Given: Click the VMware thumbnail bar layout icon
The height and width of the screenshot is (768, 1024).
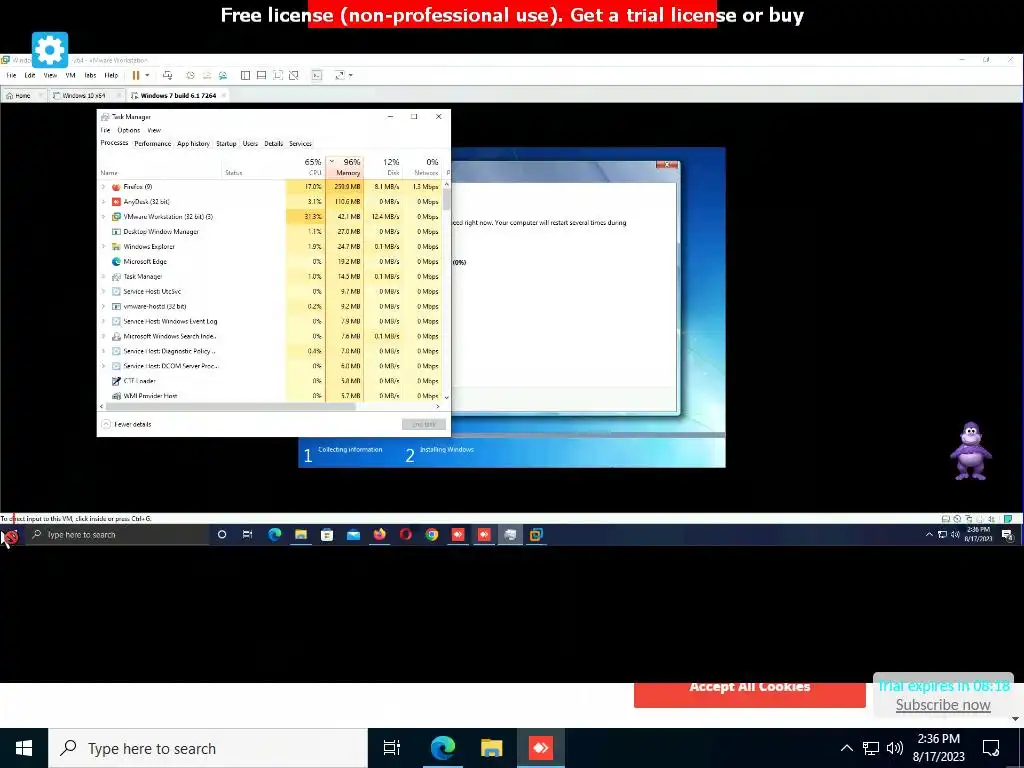Looking at the screenshot, I should (x=261, y=76).
